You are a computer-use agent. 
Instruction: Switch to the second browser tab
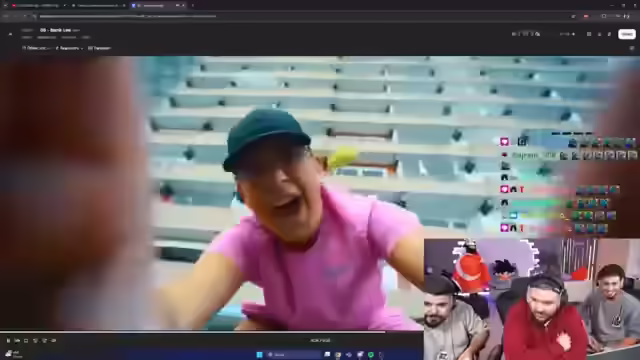[98, 6]
